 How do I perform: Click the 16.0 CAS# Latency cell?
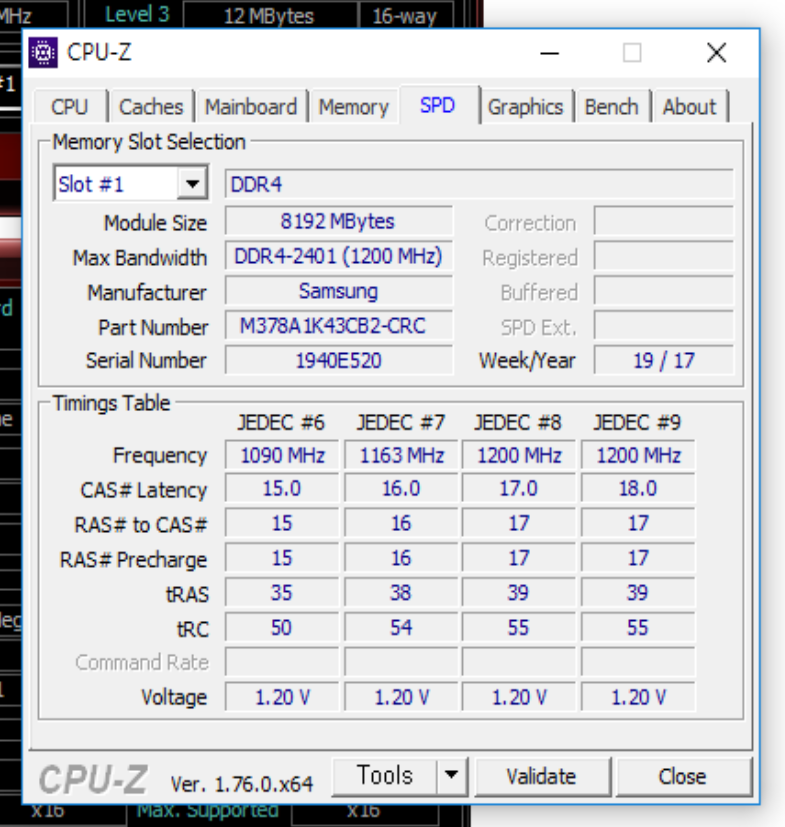[x=401, y=488]
